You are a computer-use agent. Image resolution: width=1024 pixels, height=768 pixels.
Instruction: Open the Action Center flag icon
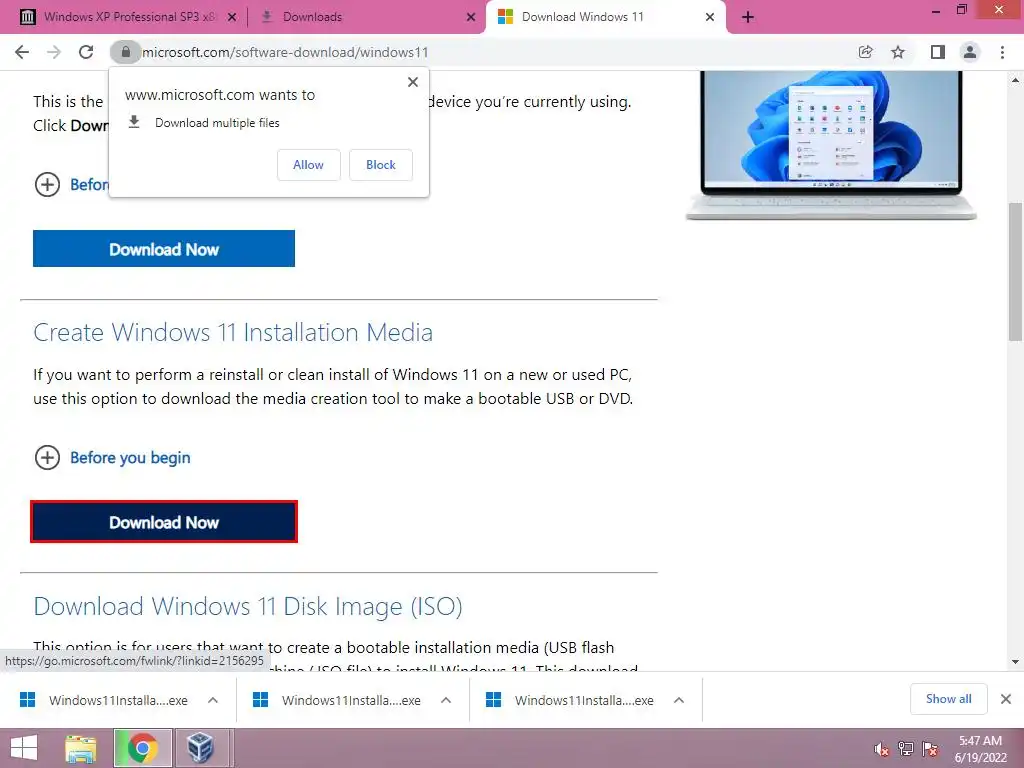(930, 749)
